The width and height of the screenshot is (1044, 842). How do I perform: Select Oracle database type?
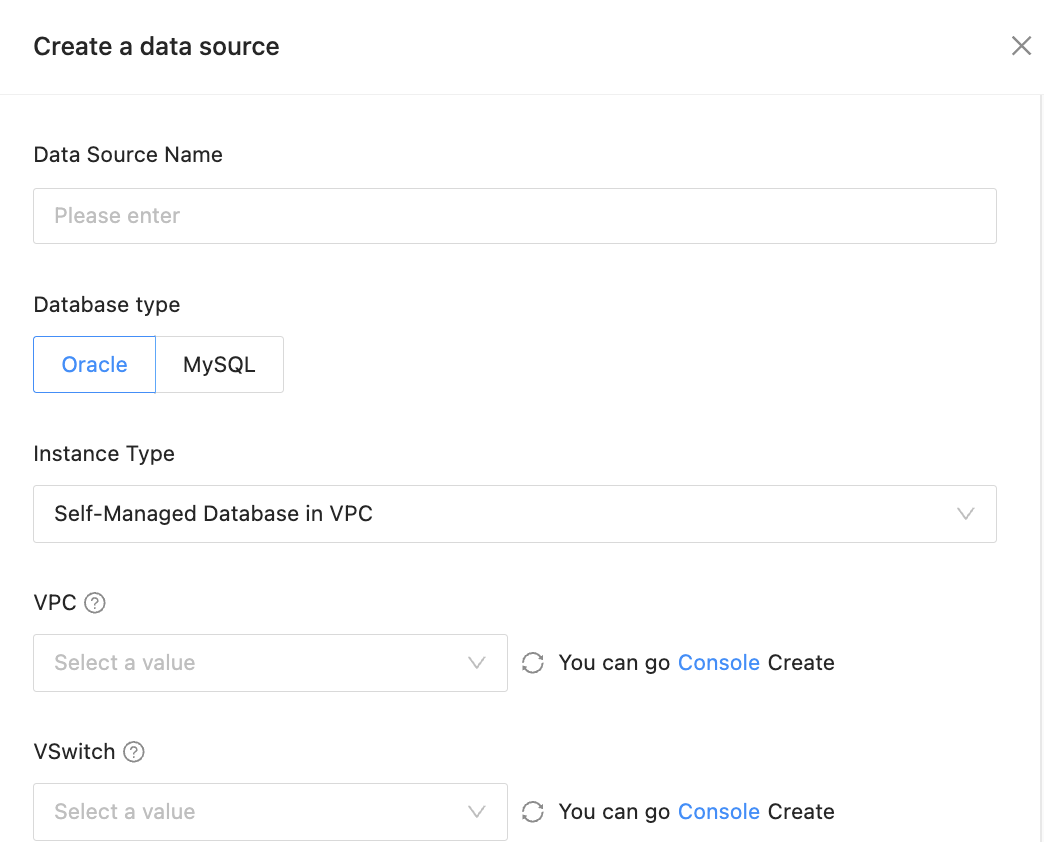(95, 365)
